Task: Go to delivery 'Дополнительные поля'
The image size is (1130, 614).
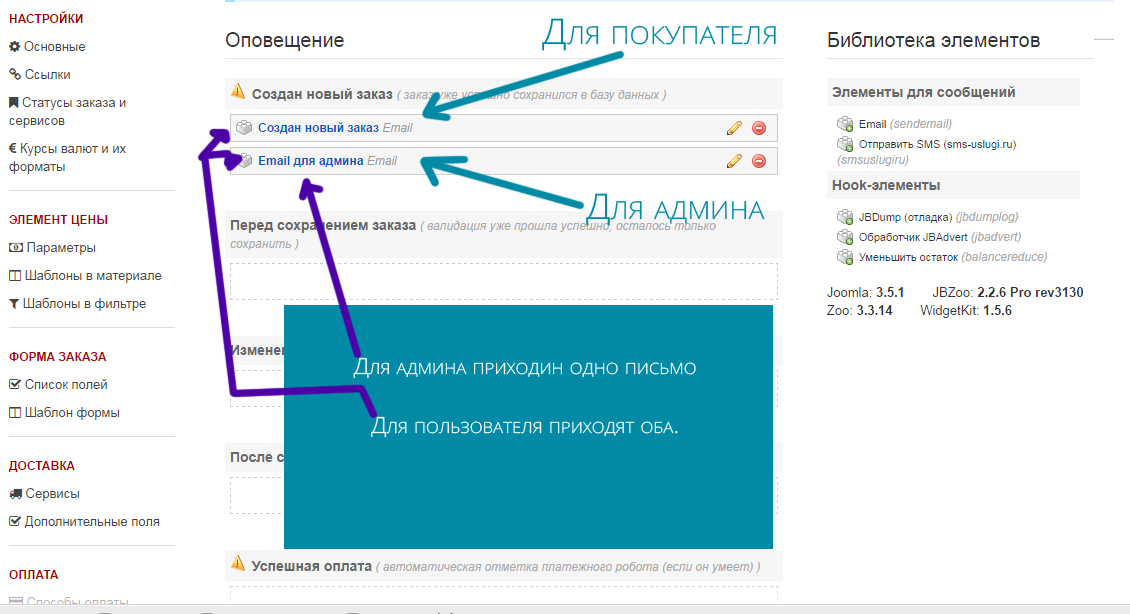Action: pos(91,522)
